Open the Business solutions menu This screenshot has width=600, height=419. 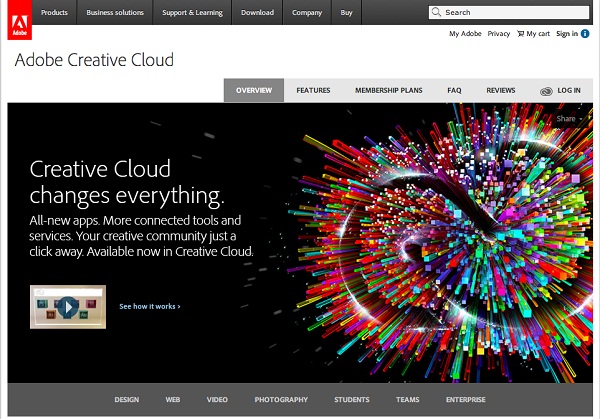115,13
